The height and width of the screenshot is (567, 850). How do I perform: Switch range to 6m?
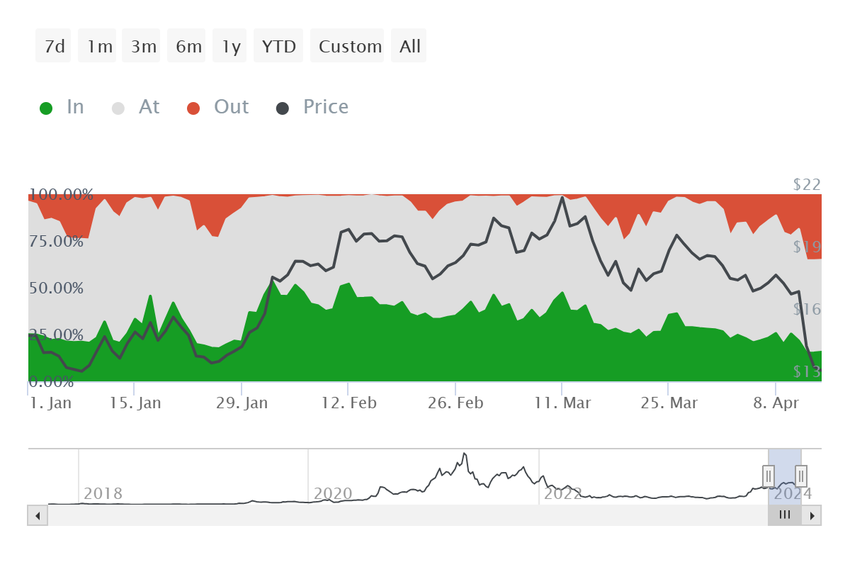tap(186, 46)
